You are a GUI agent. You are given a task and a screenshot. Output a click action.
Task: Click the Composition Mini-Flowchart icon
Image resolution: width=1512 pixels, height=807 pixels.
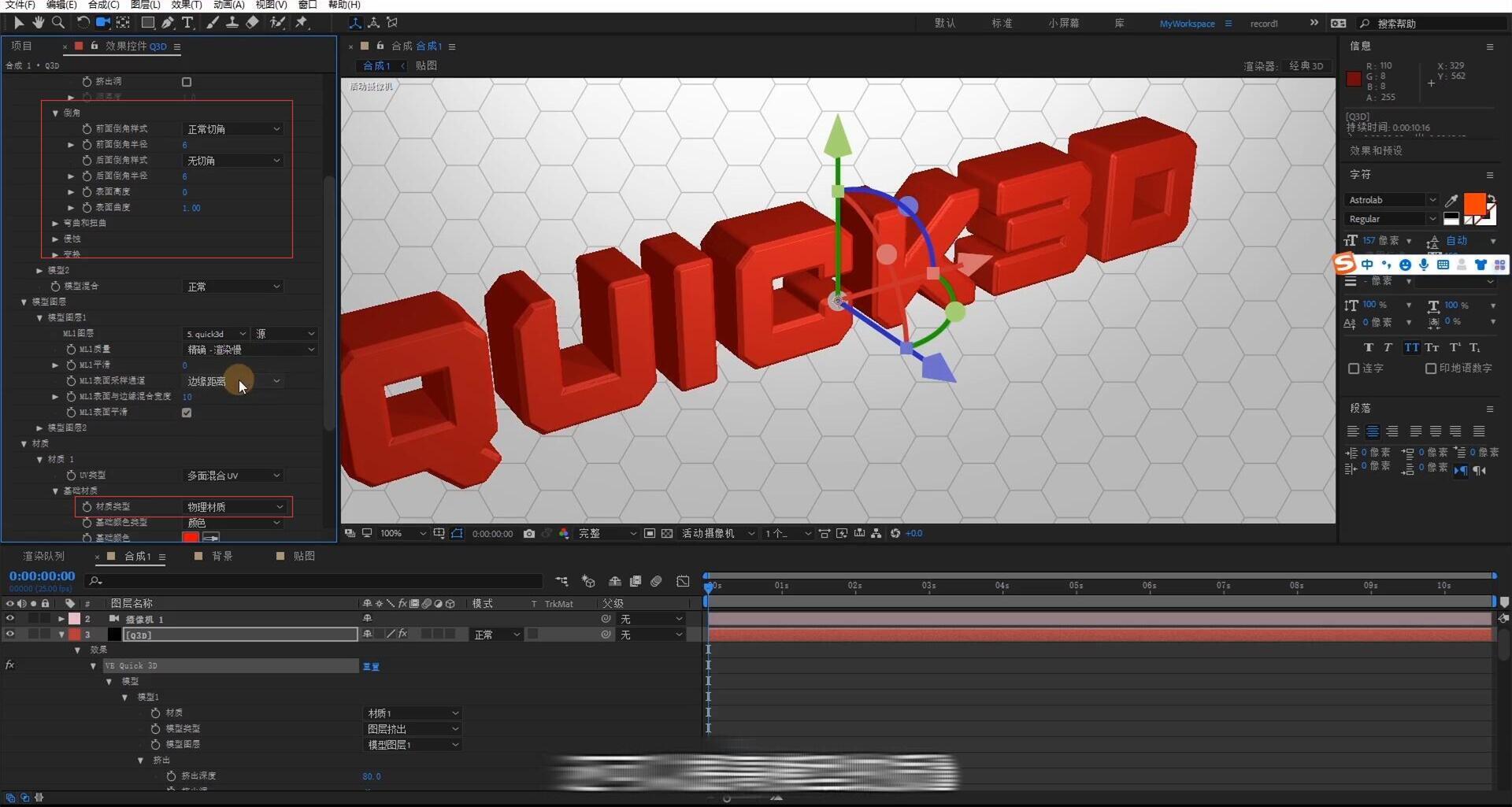561,581
